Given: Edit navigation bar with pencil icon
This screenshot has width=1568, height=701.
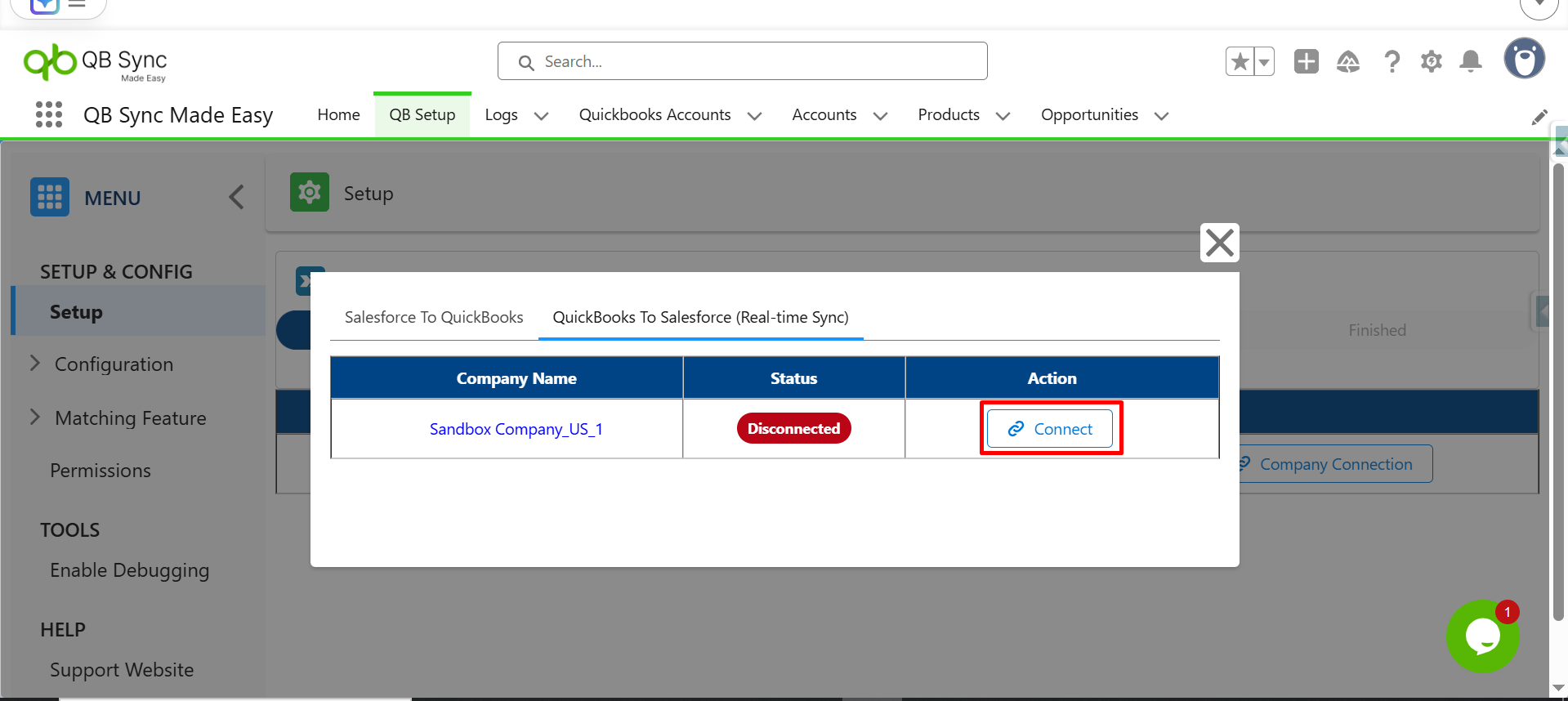Looking at the screenshot, I should click(x=1539, y=117).
